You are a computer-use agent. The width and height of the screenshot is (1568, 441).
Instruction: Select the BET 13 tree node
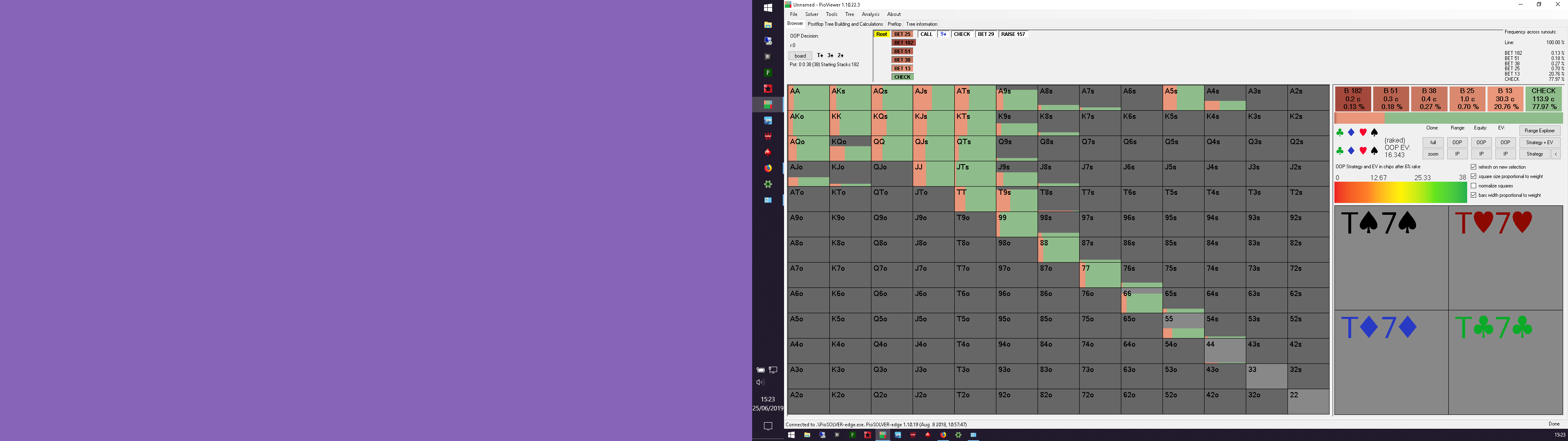(x=902, y=68)
